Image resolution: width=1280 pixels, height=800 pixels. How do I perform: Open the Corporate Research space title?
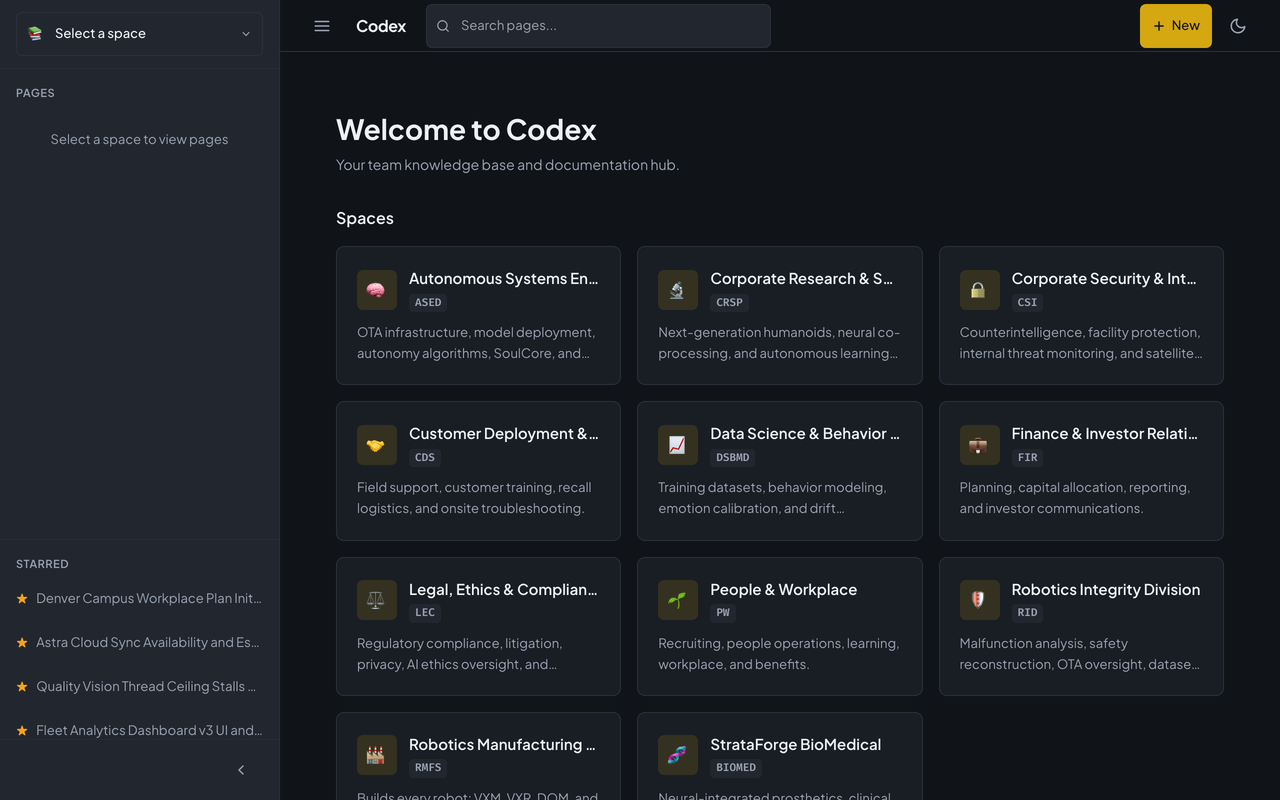pos(802,279)
